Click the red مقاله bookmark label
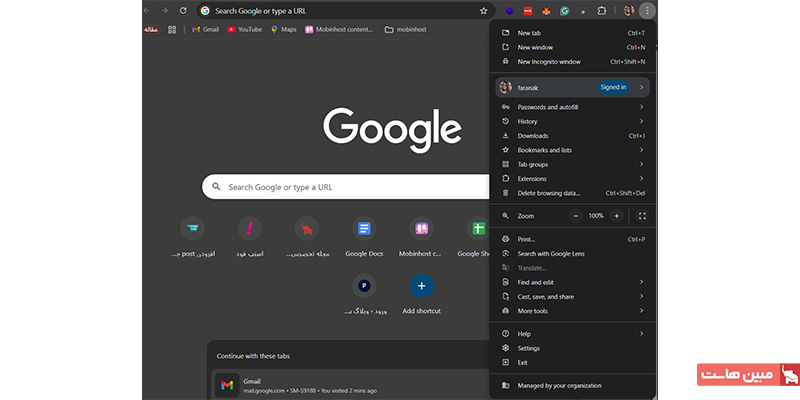 point(151,30)
